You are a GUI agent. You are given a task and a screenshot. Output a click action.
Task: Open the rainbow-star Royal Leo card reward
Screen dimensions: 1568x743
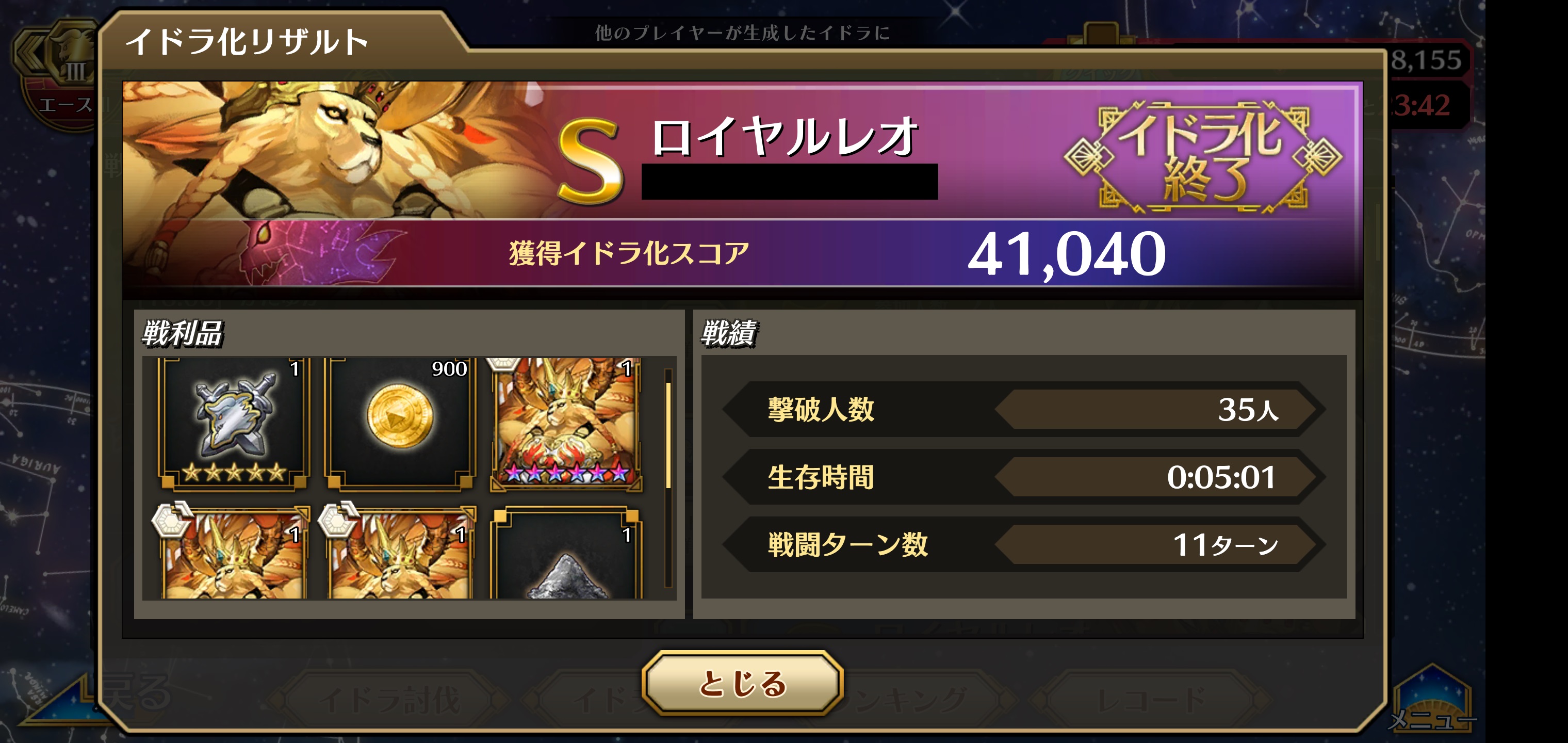(566, 423)
